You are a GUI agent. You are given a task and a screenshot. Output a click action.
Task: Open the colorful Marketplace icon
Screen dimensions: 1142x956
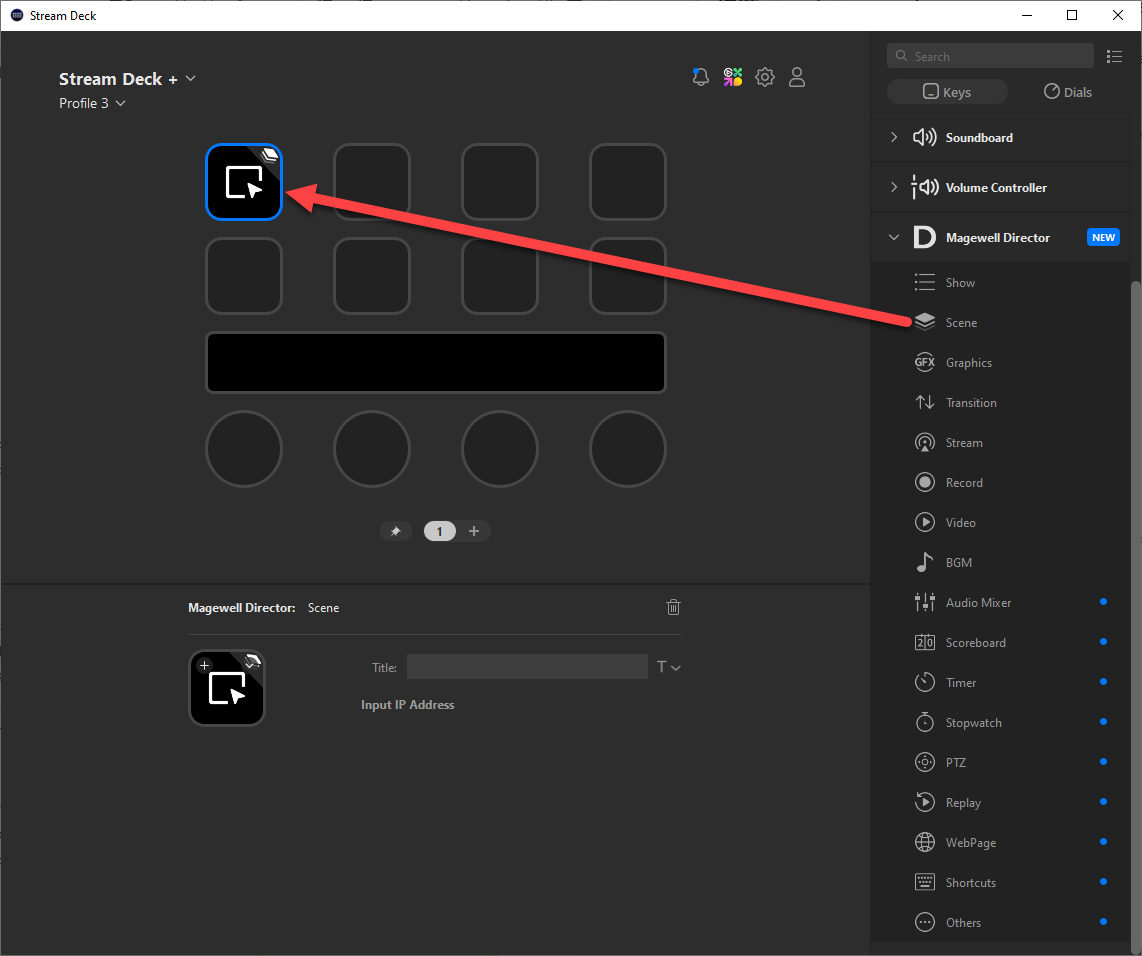click(733, 76)
